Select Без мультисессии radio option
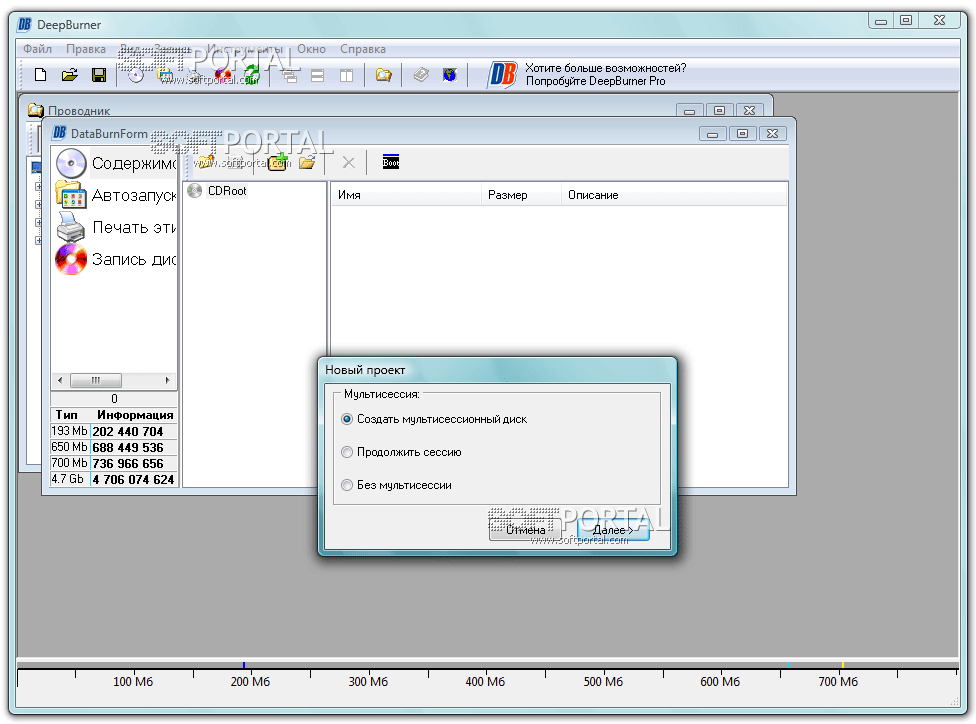Screen dimensions: 976x724 pyautogui.click(x=347, y=485)
